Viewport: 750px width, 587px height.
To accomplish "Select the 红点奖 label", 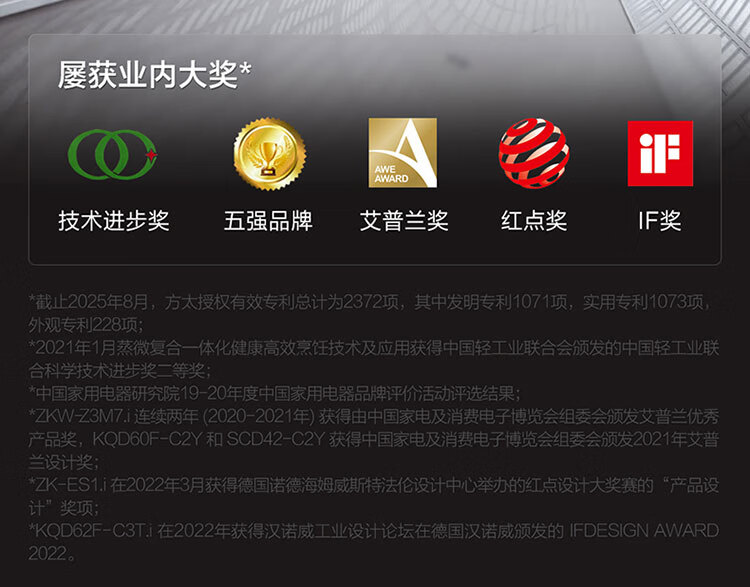I will point(534,221).
